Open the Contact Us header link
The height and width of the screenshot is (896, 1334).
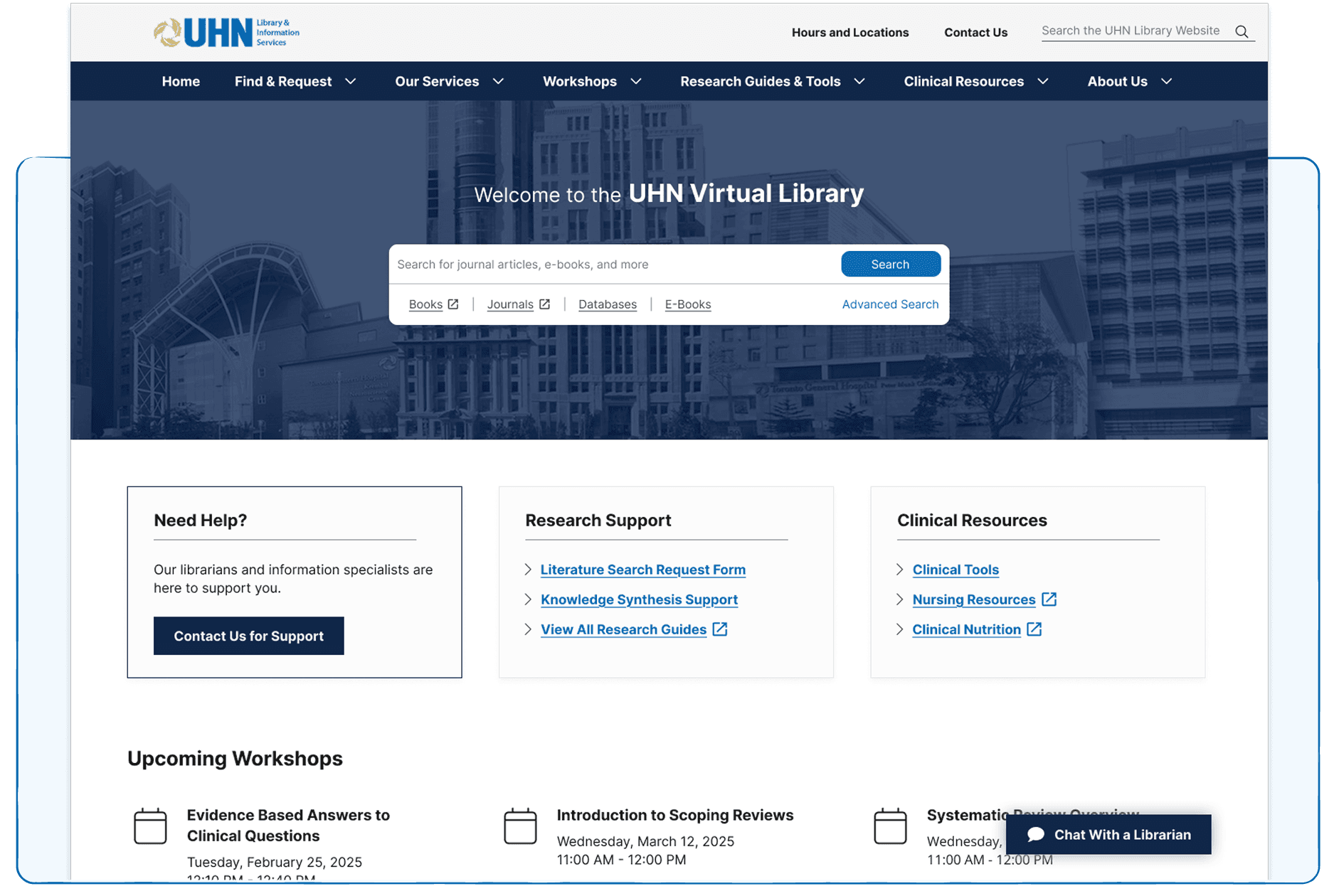976,32
